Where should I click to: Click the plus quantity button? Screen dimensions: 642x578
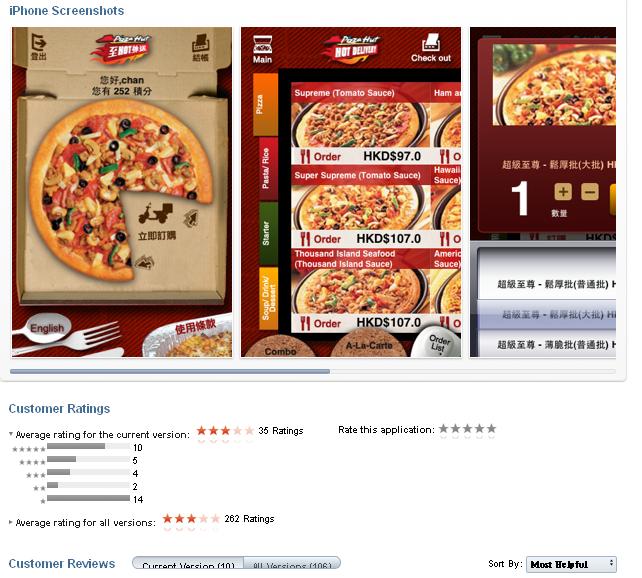point(563,192)
